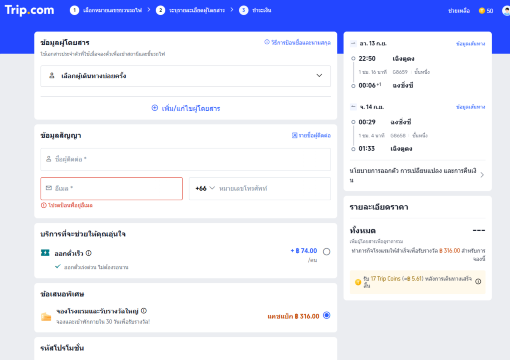Open the name entry guide link
This screenshot has width=510, height=360.
click(x=297, y=42)
